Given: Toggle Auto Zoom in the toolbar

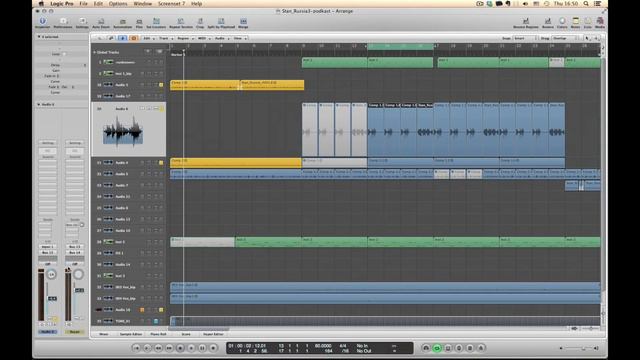Looking at the screenshot, I should (x=101, y=22).
